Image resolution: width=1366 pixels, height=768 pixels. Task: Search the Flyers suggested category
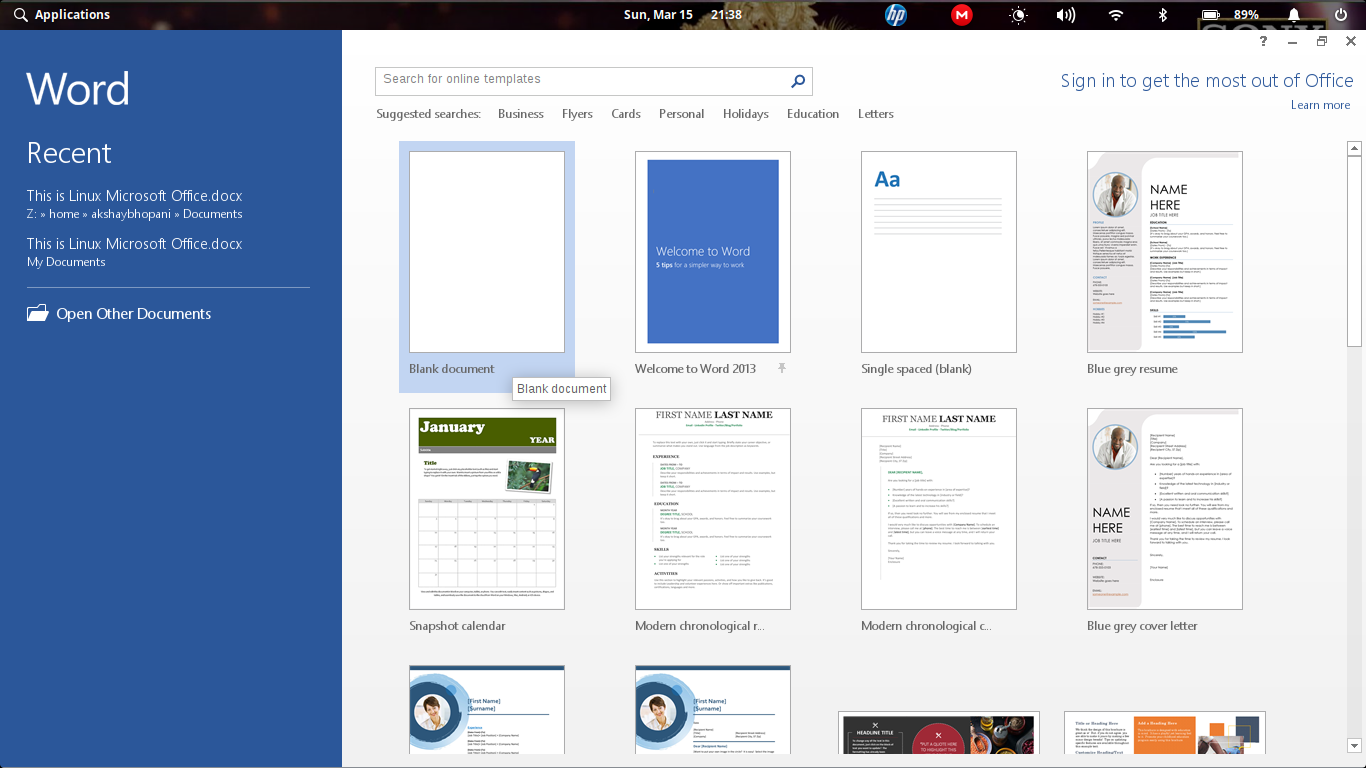[x=577, y=114]
